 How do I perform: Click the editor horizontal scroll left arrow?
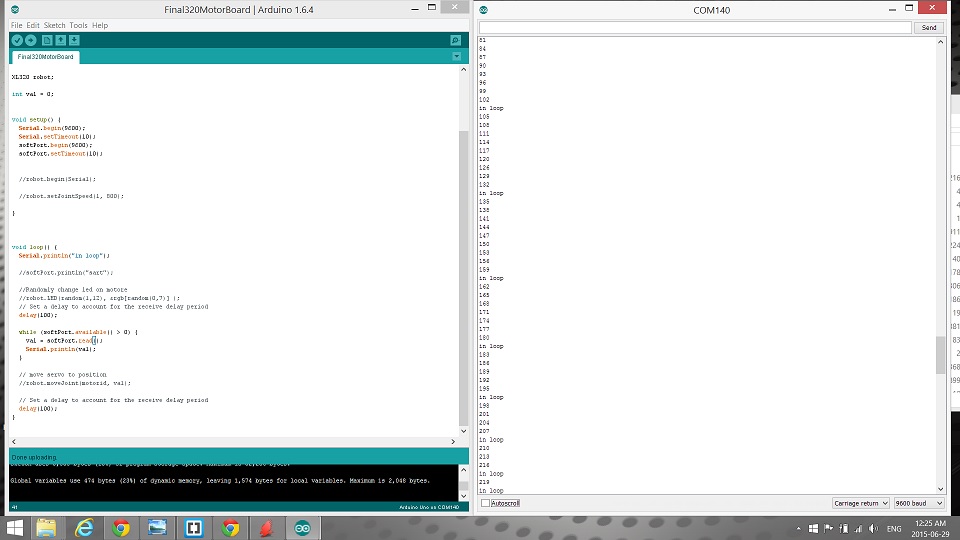click(x=14, y=441)
